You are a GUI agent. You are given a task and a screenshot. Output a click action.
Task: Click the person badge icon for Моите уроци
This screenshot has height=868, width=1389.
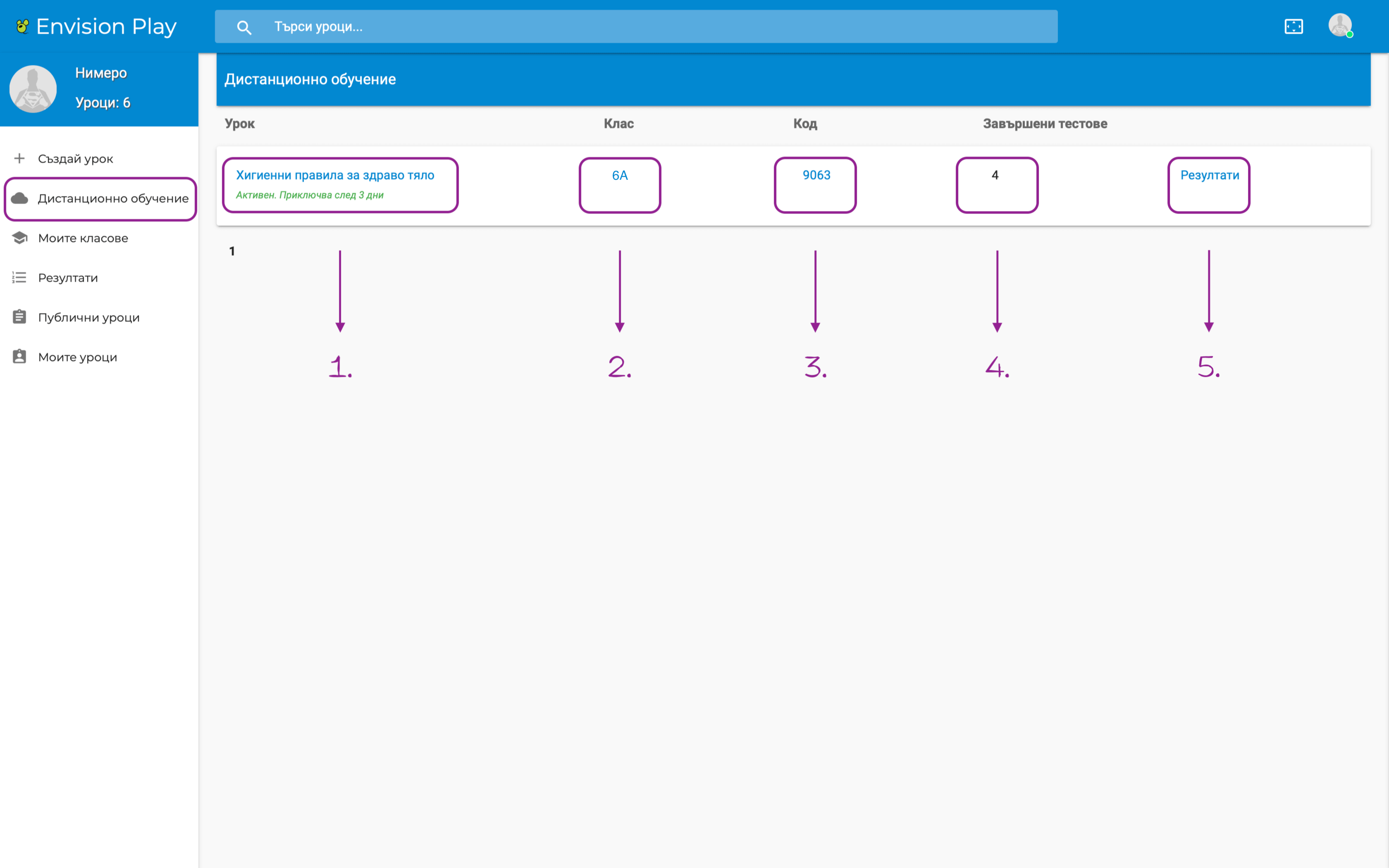tap(19, 356)
